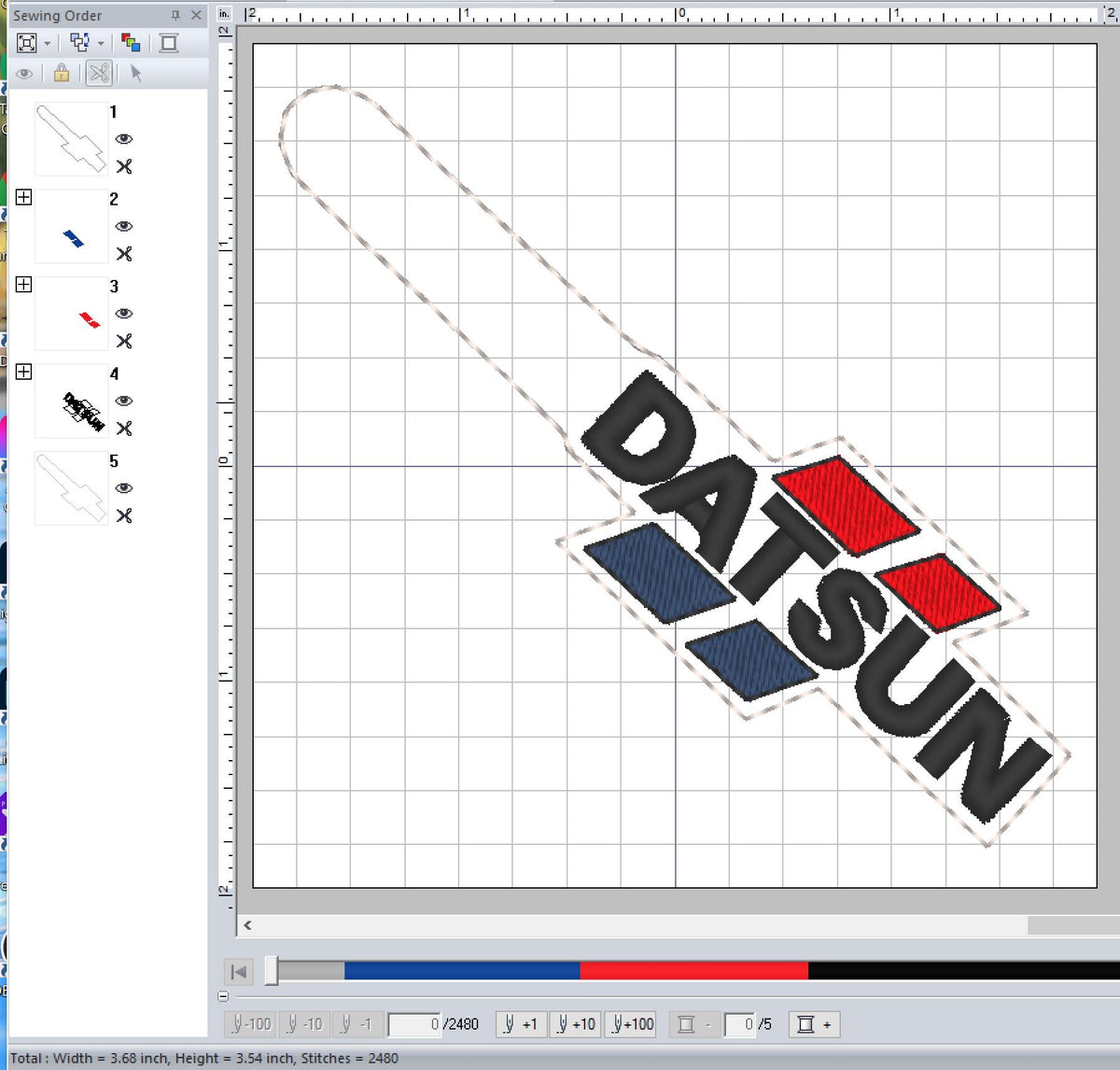Click the scissors trim icon of step 1
This screenshot has width=1120, height=1070.
(124, 166)
